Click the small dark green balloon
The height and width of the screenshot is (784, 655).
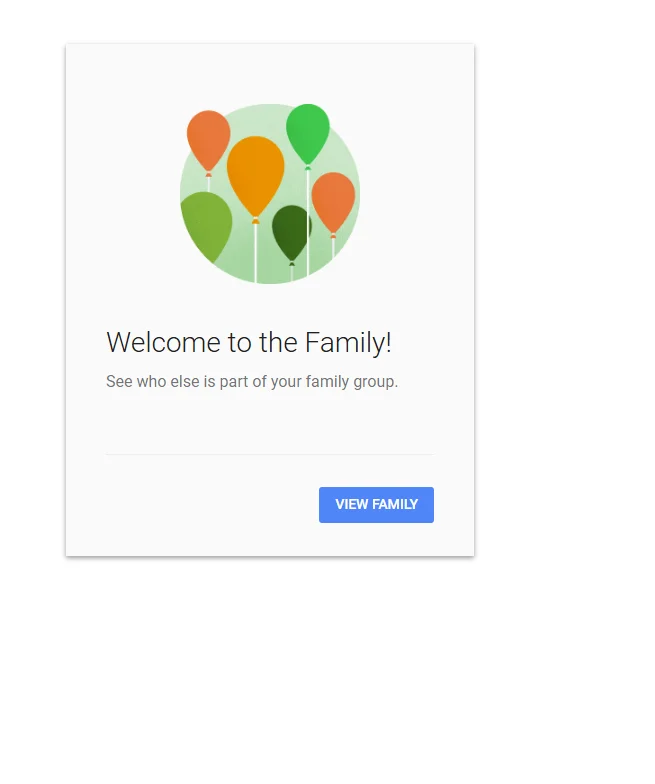coord(291,232)
